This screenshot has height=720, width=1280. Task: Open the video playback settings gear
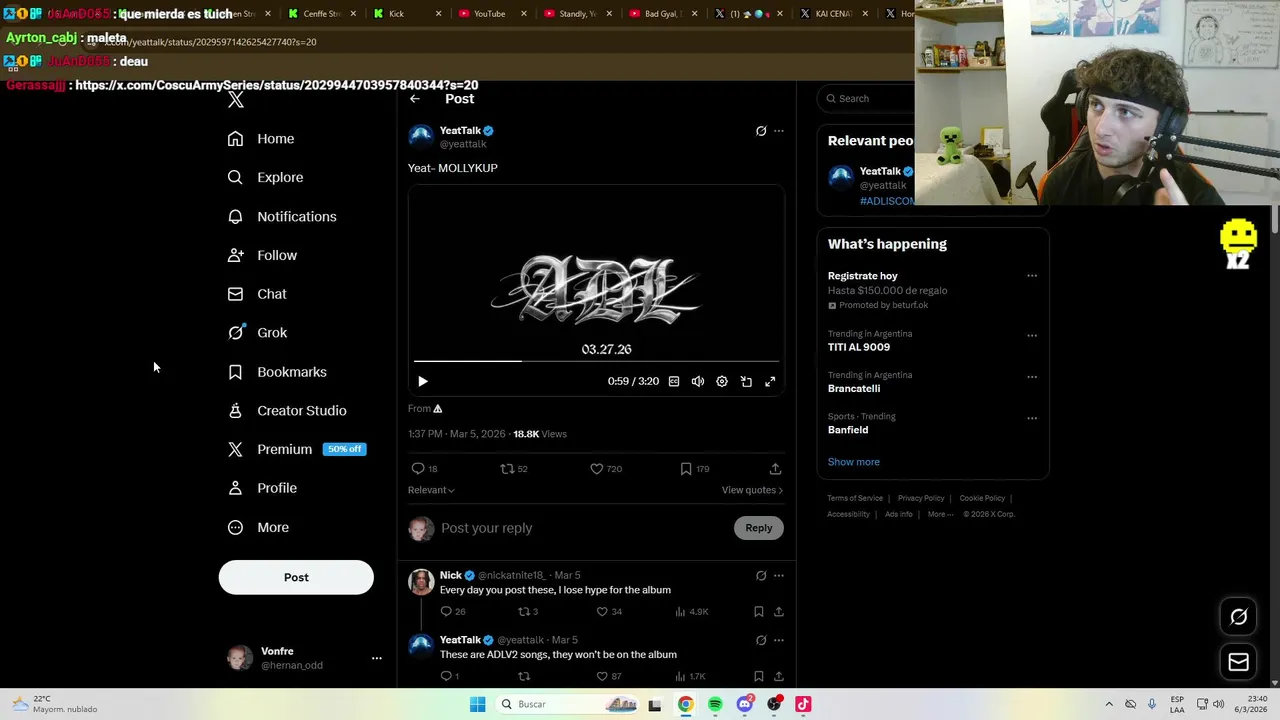[x=722, y=381]
